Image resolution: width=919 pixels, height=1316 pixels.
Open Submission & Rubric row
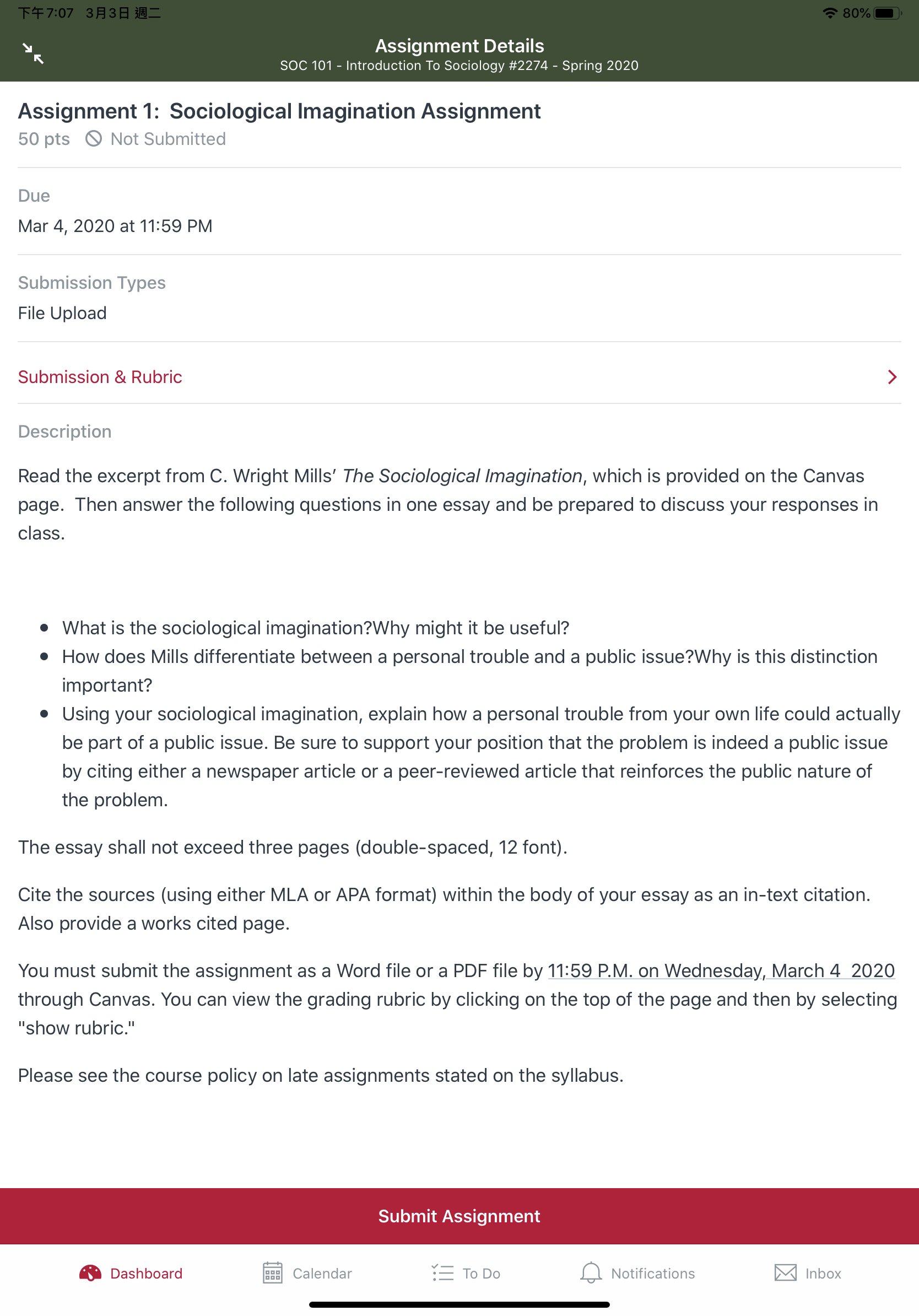pyautogui.click(x=459, y=376)
